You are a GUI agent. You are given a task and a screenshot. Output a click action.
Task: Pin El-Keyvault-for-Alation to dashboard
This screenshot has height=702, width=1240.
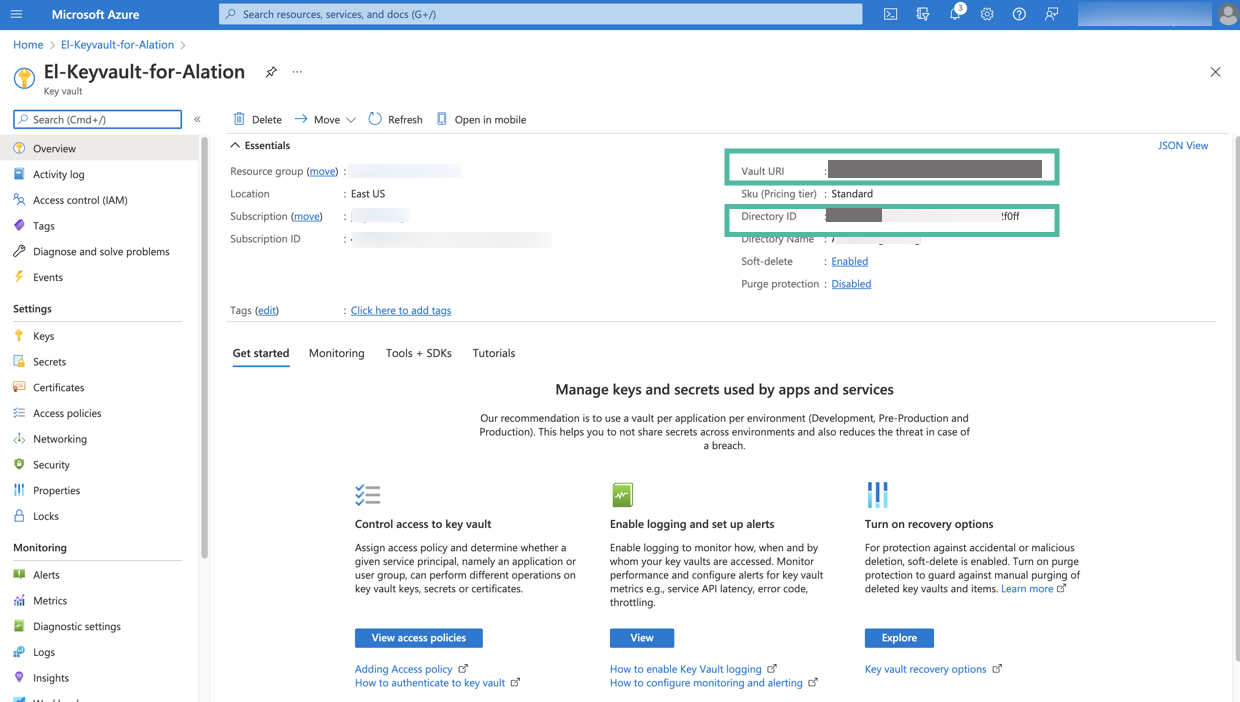pyautogui.click(x=271, y=72)
